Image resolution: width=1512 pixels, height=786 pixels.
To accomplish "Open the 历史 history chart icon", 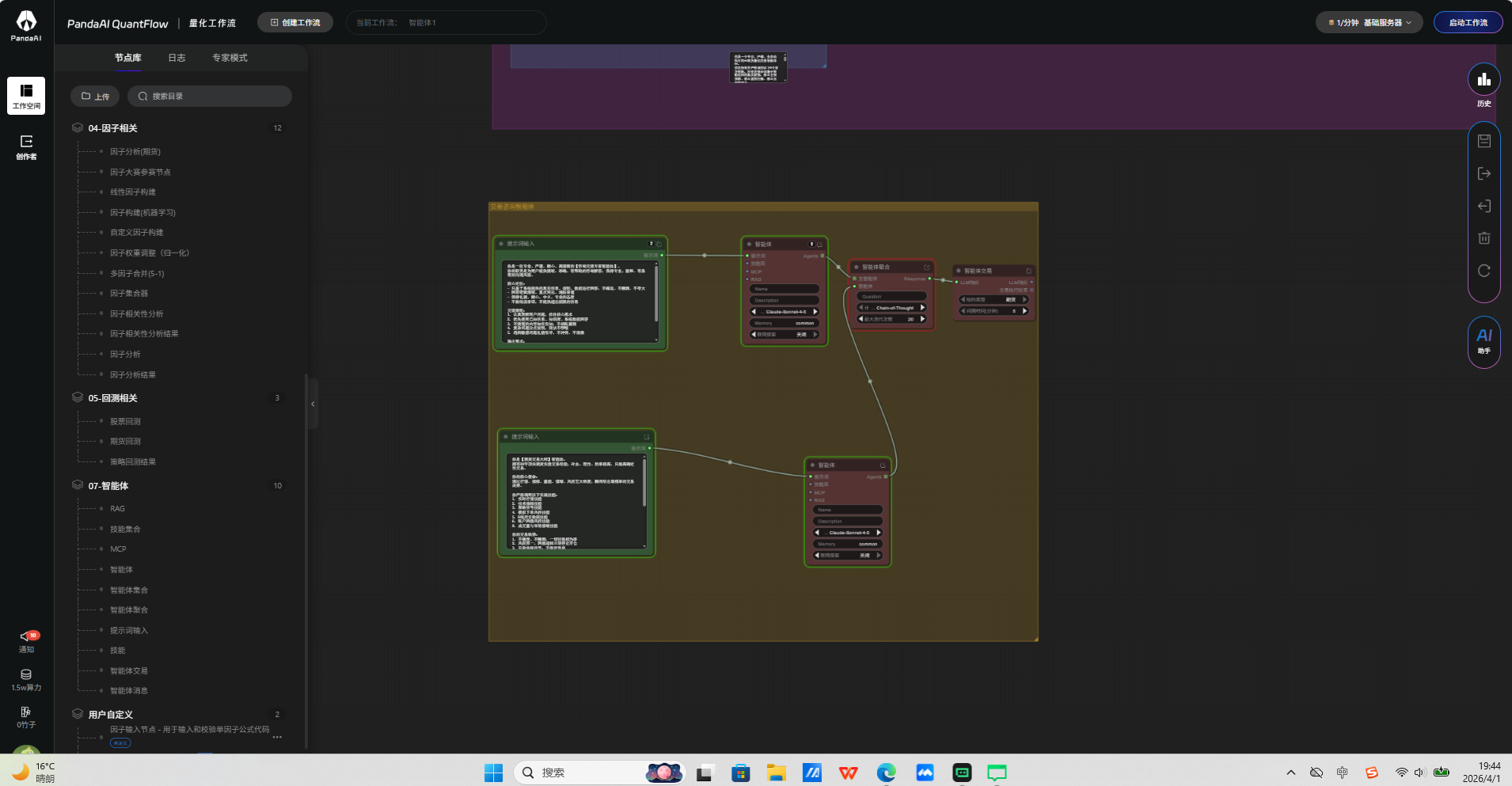I will tap(1484, 80).
